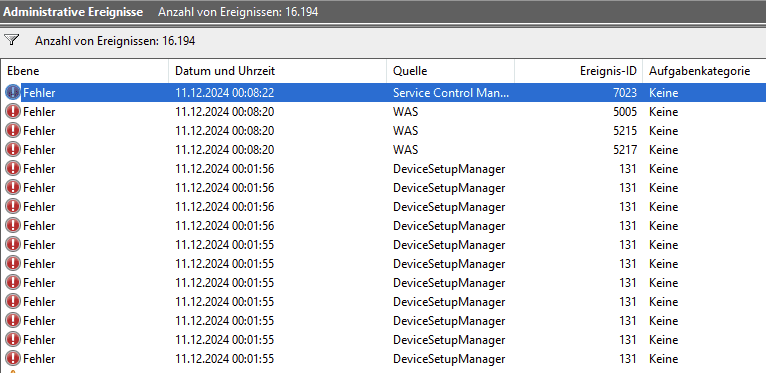Select last DeviceSetupManager event at 00:01:56
This screenshot has width=766, height=373.
coord(384,226)
